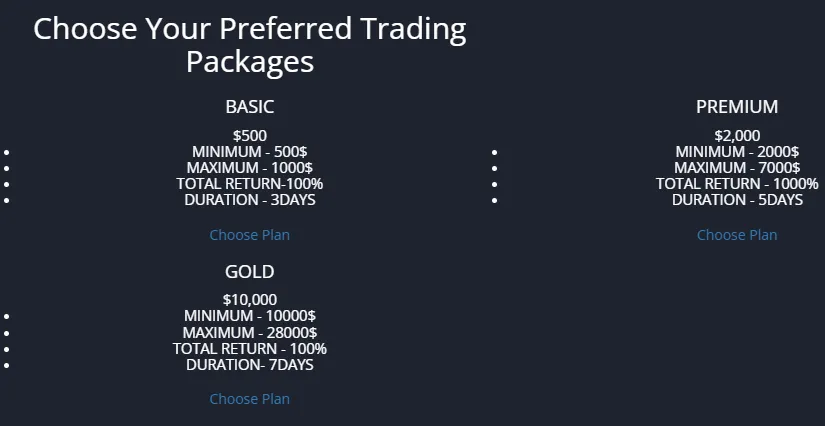Image resolution: width=825 pixels, height=426 pixels.
Task: Click the $500 price label
Action: pyautogui.click(x=249, y=136)
